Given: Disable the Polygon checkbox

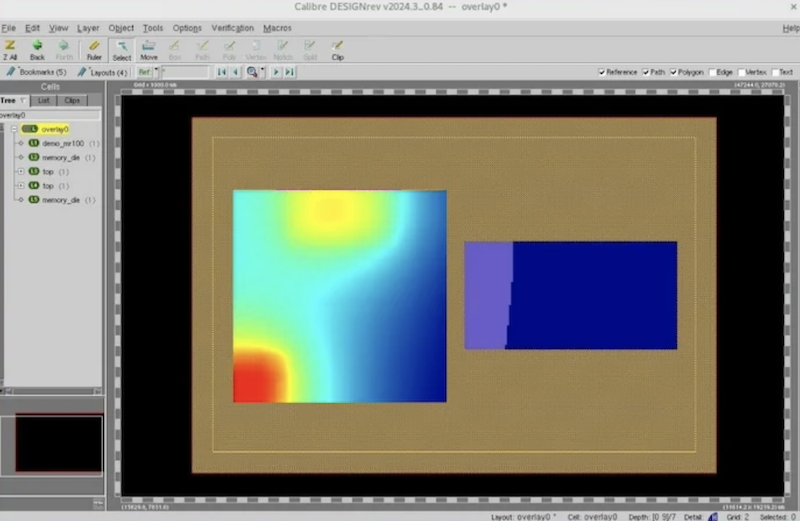Looking at the screenshot, I should pyautogui.click(x=674, y=72).
